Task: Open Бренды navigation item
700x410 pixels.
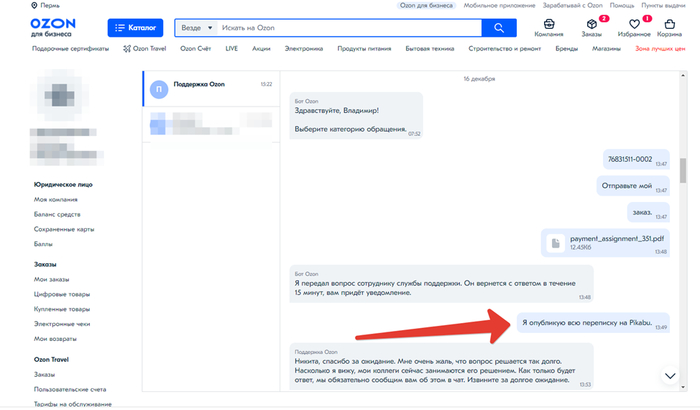Action: [x=567, y=49]
